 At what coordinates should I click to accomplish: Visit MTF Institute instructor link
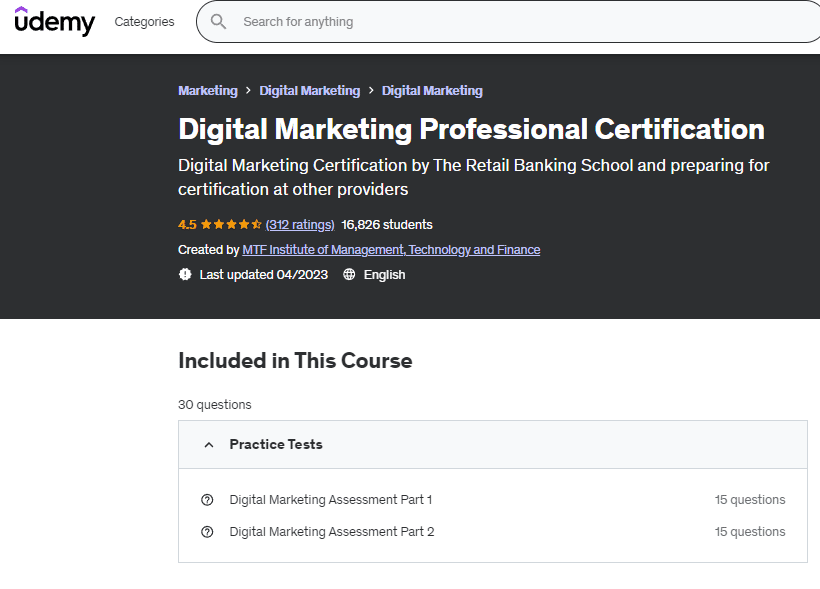click(391, 250)
